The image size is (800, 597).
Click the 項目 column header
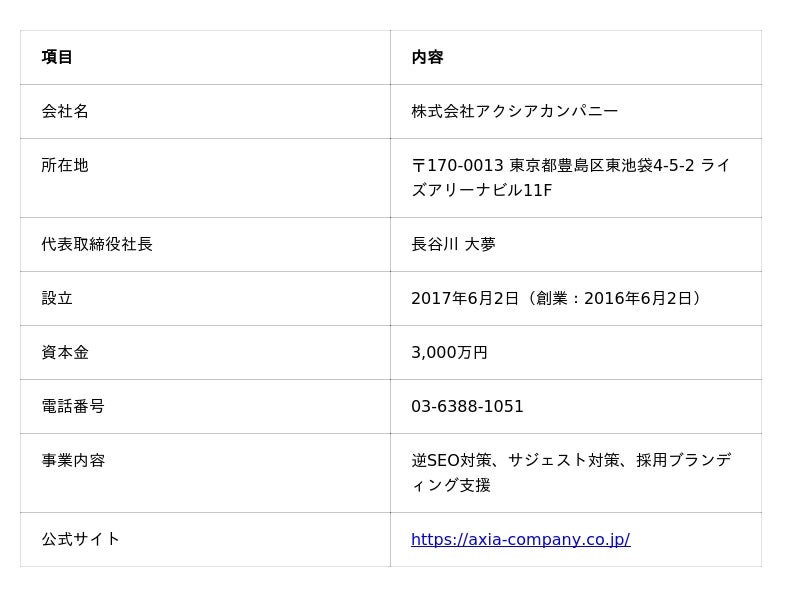57,57
